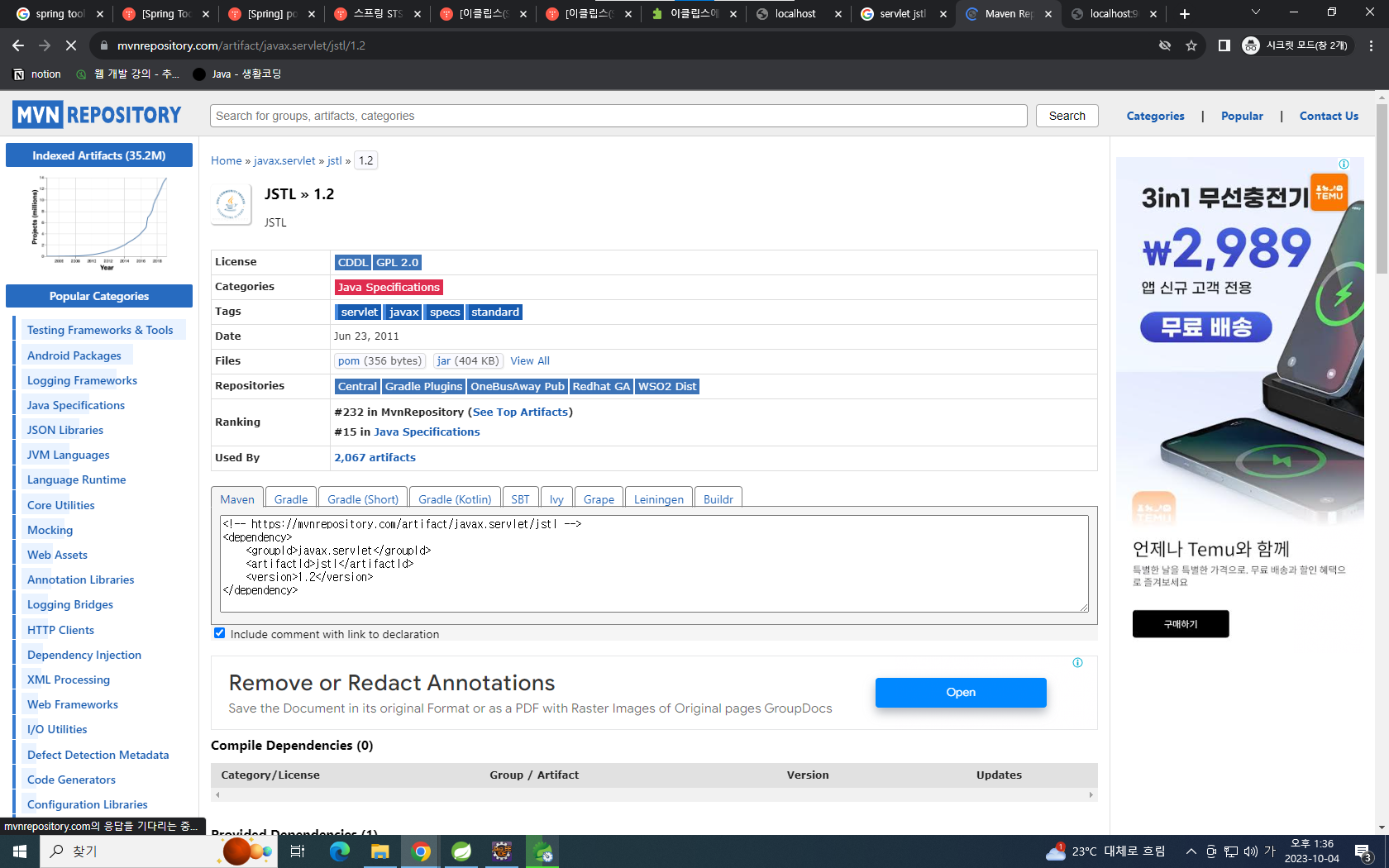Open the tab search chevron

pos(1256,12)
